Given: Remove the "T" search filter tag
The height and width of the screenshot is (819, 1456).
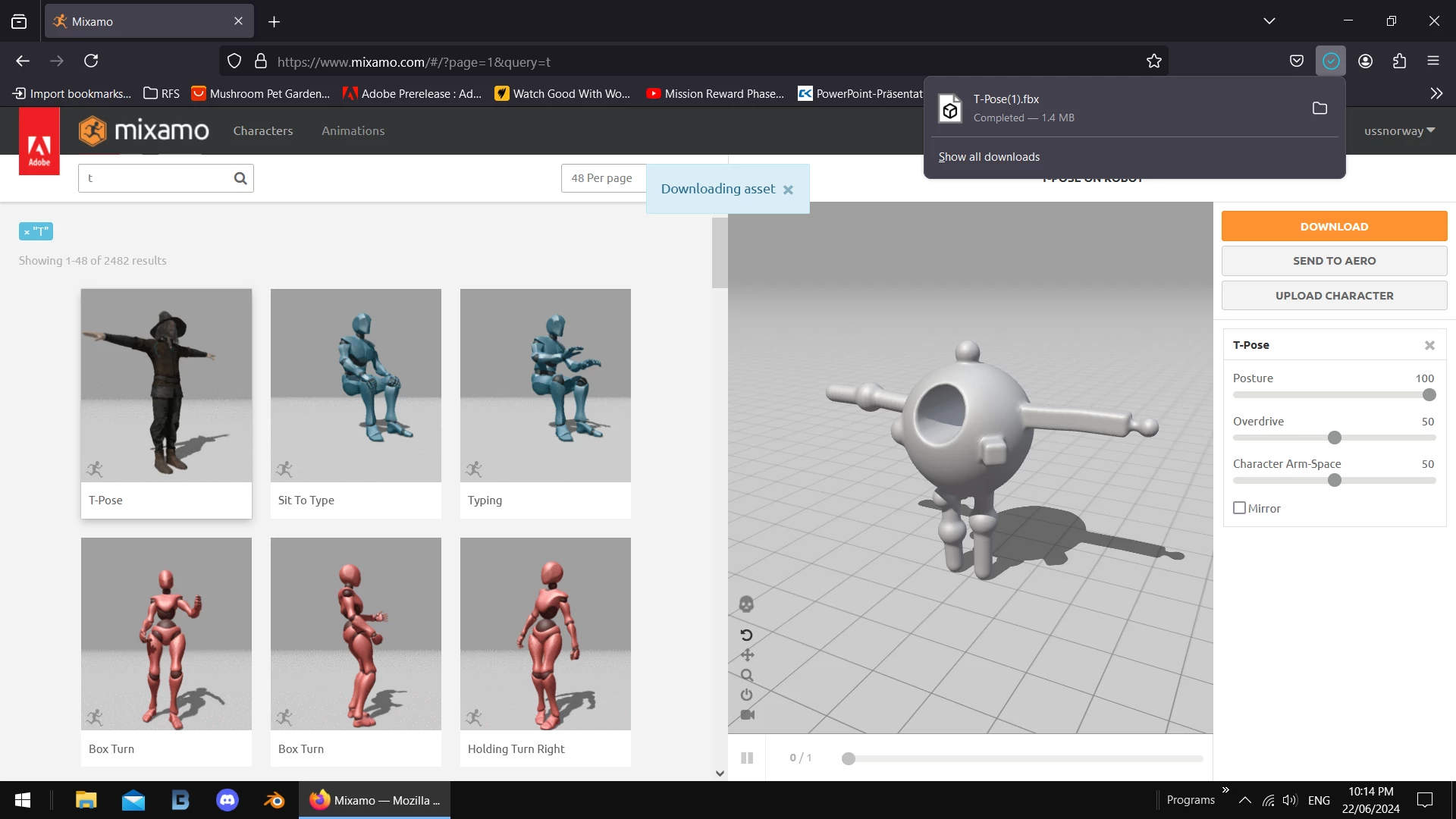Looking at the screenshot, I should (27, 232).
